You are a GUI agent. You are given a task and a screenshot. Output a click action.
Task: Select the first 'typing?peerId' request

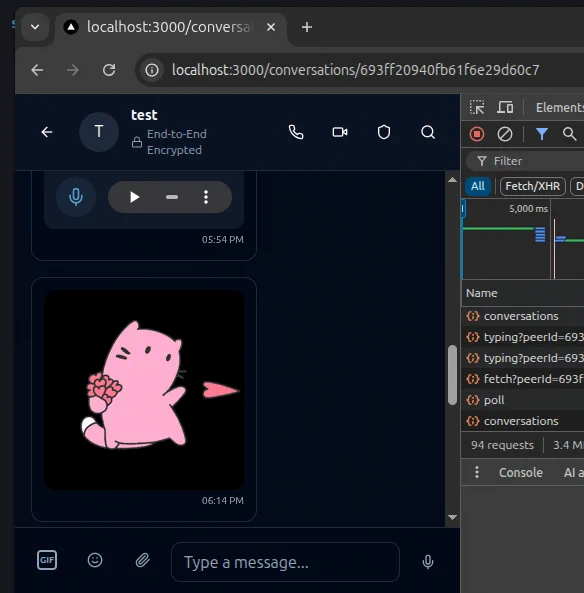tap(523, 337)
